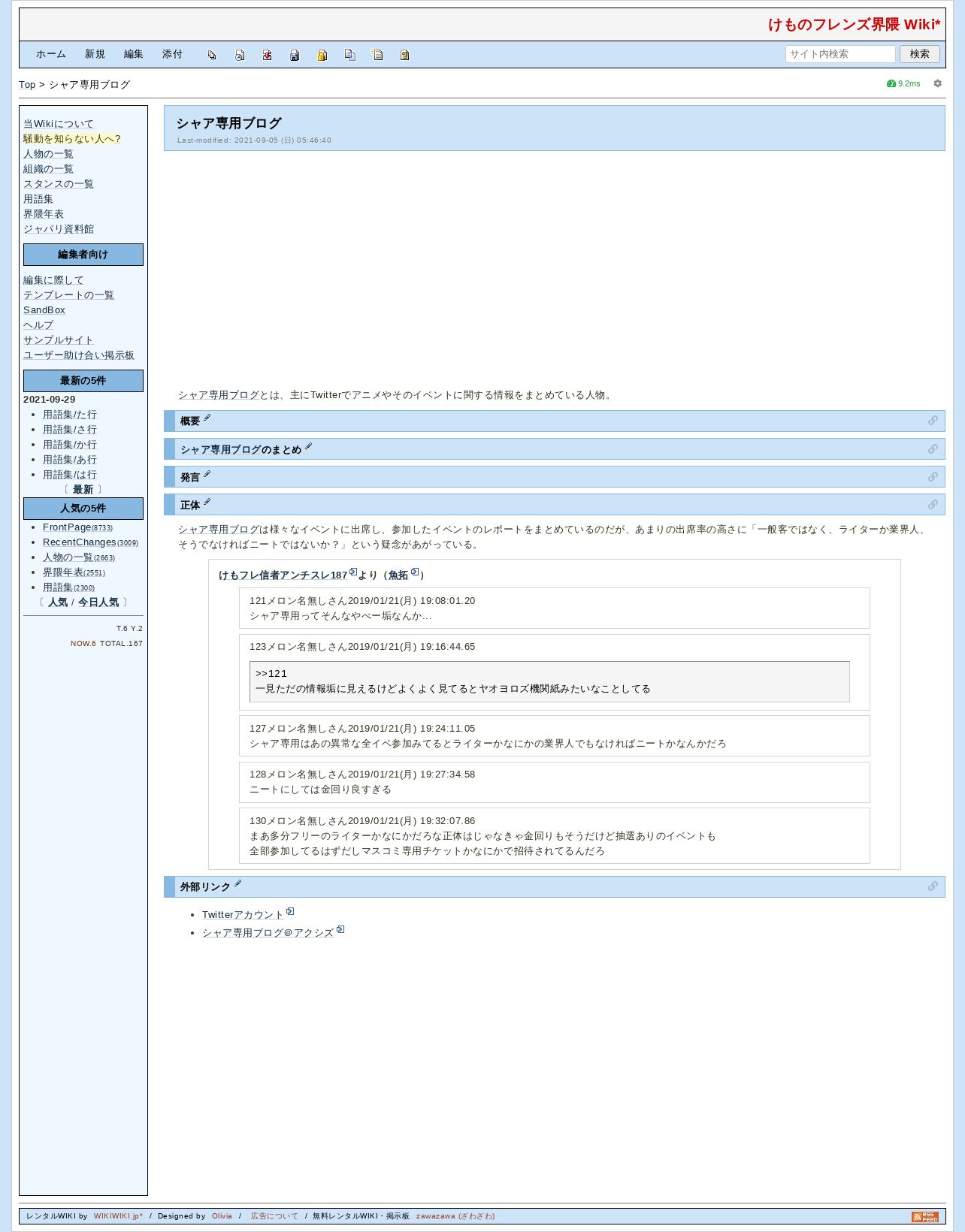Copy anchor link of 正体 heading
Screen dimensions: 965x1232
coord(933,505)
